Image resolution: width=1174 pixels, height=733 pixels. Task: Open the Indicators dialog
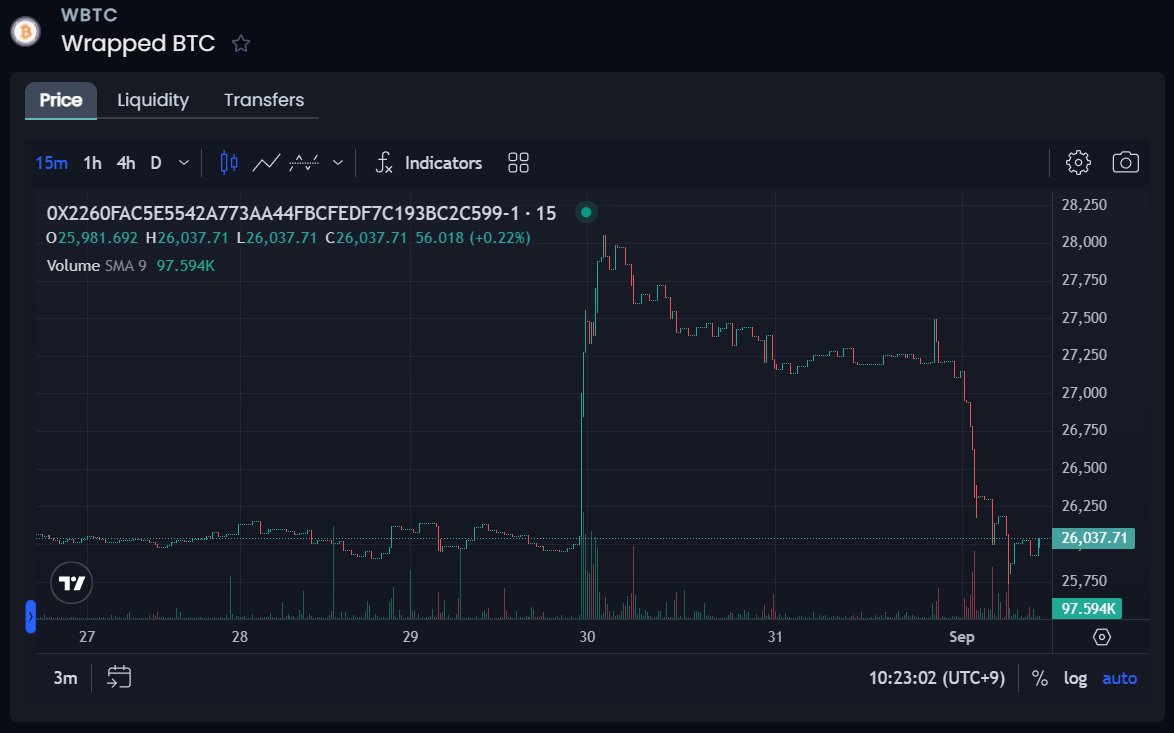[x=429, y=162]
